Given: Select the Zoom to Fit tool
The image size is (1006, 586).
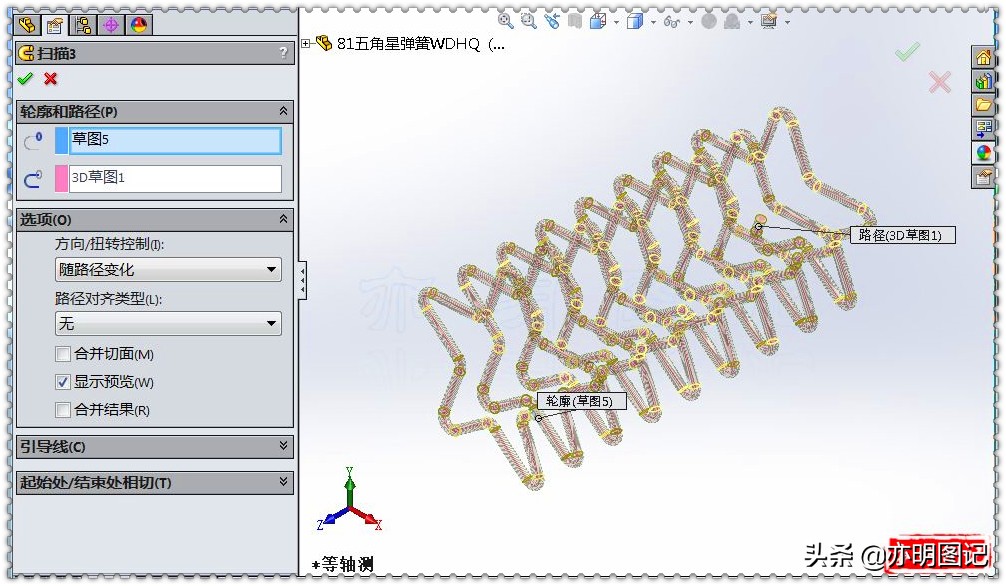Looking at the screenshot, I should (x=504, y=20).
